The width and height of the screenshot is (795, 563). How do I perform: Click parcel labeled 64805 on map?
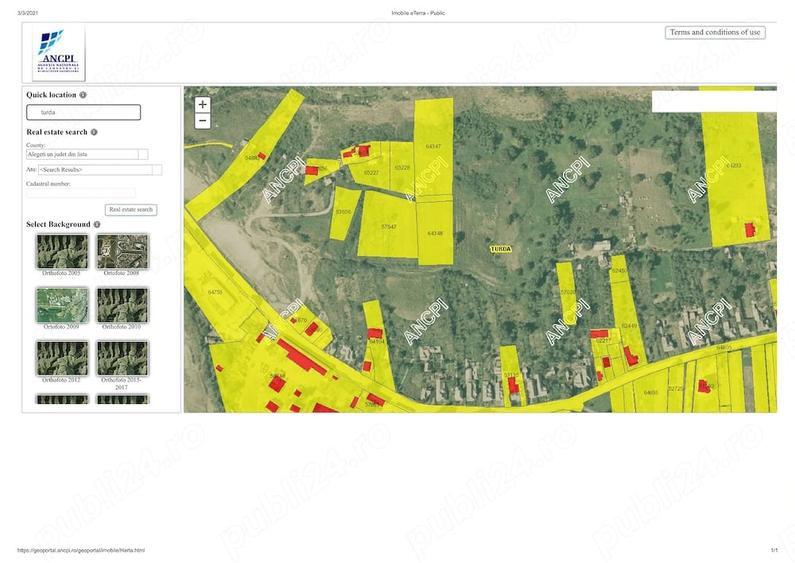(724, 347)
